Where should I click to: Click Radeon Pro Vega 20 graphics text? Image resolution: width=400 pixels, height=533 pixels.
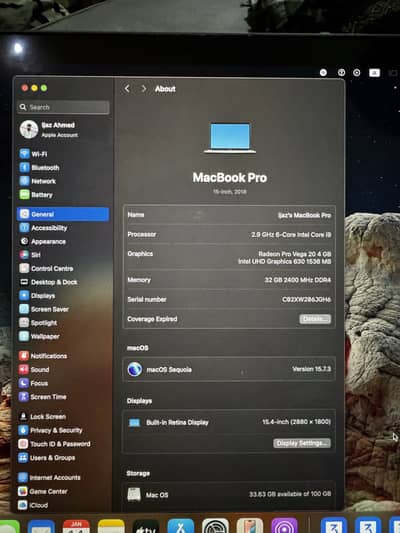tap(295, 254)
